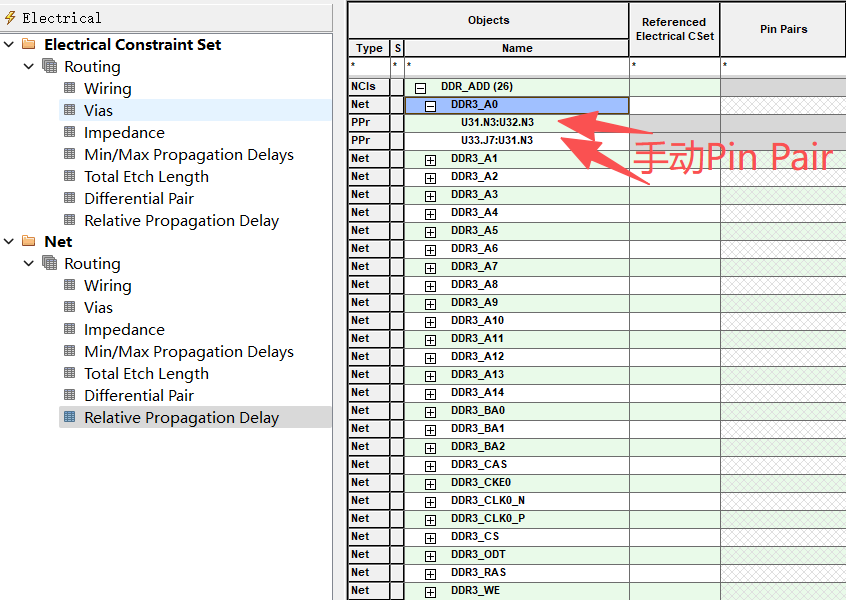Select pin pair U31.N3:U32.N3
846x600 pixels.
[497, 122]
